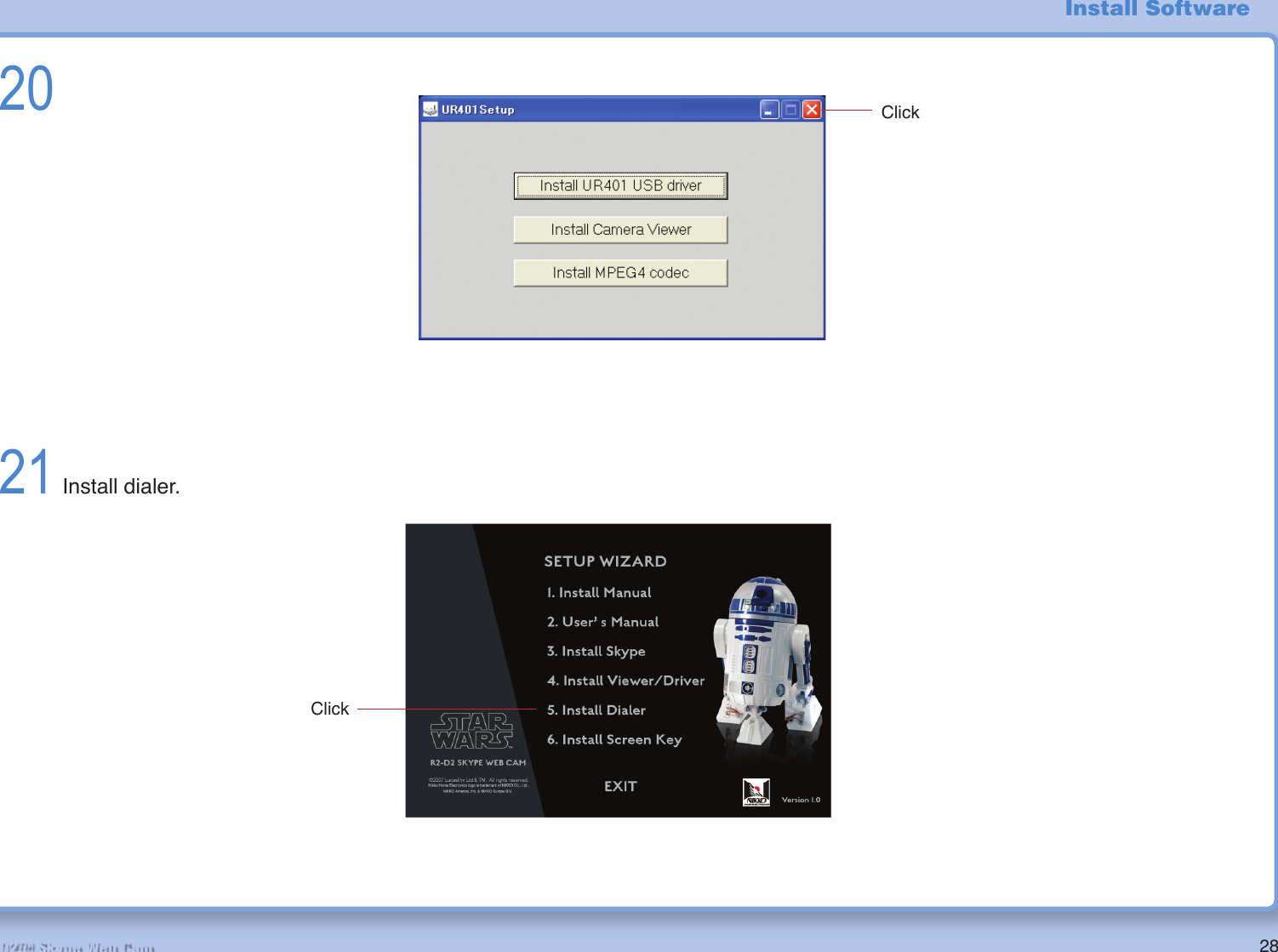Screen dimensions: 1278x952
Task: Click the UR401Setup maximize button
Action: [x=790, y=110]
